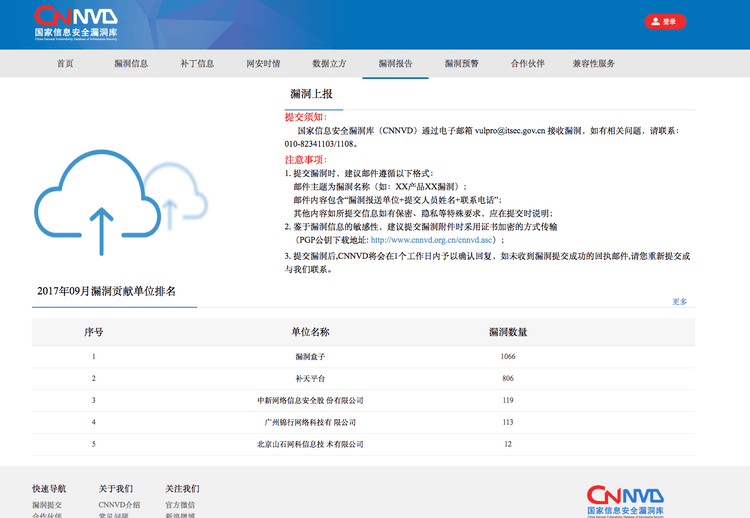Open the PGP key cnnvd.asc download link
The height and width of the screenshot is (518, 750).
(x=431, y=240)
